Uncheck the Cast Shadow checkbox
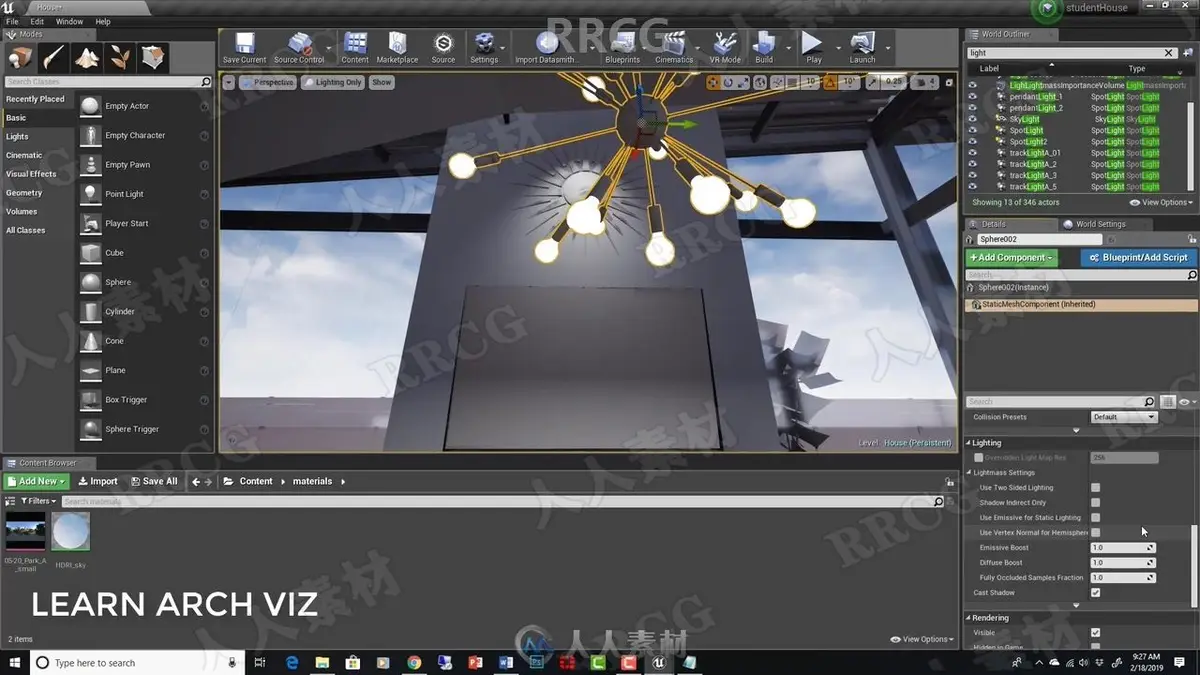This screenshot has width=1200, height=675. [1095, 593]
